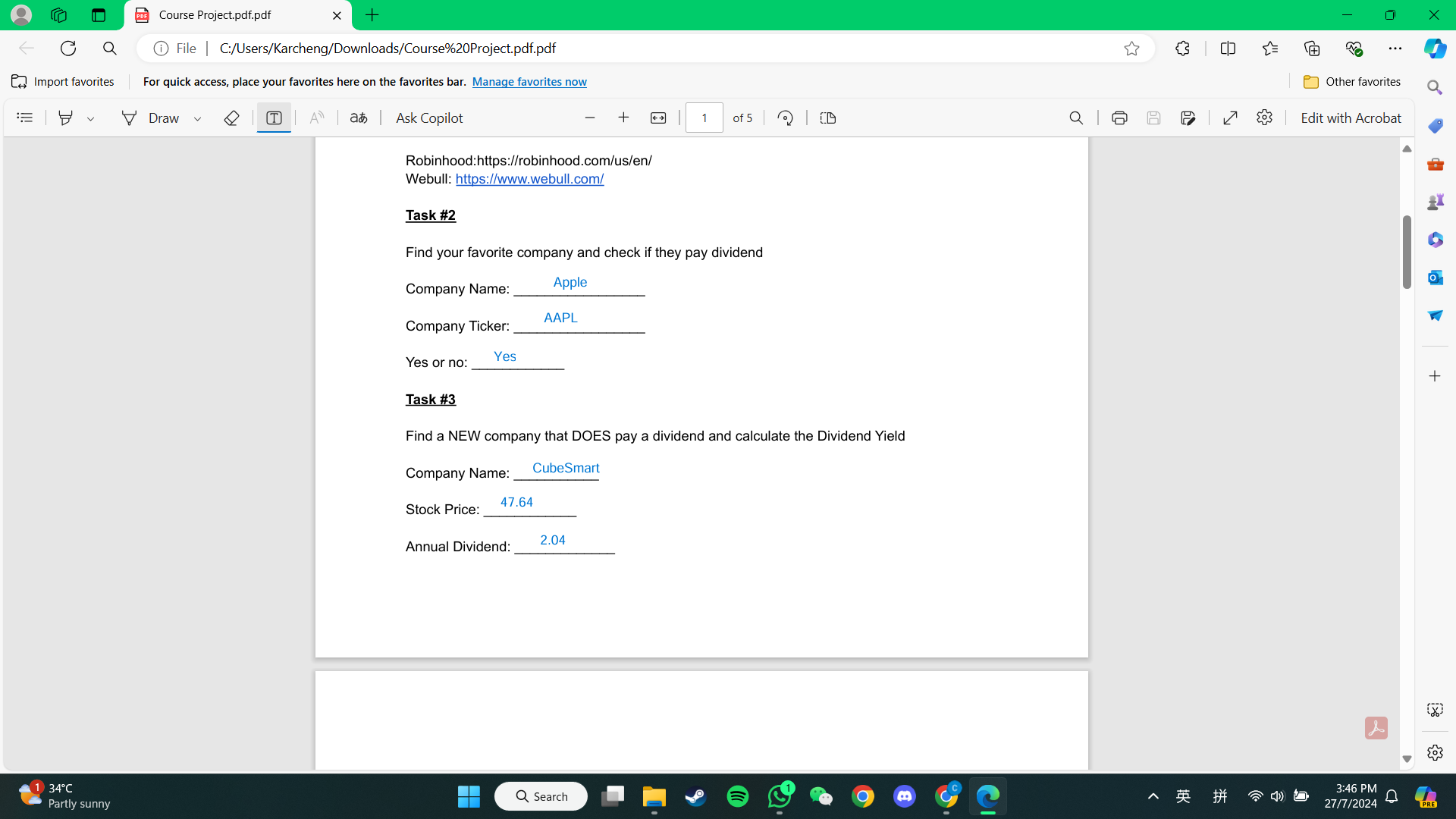Click the Save as icon
Viewport: 1456px width, 819px height.
[x=1188, y=118]
